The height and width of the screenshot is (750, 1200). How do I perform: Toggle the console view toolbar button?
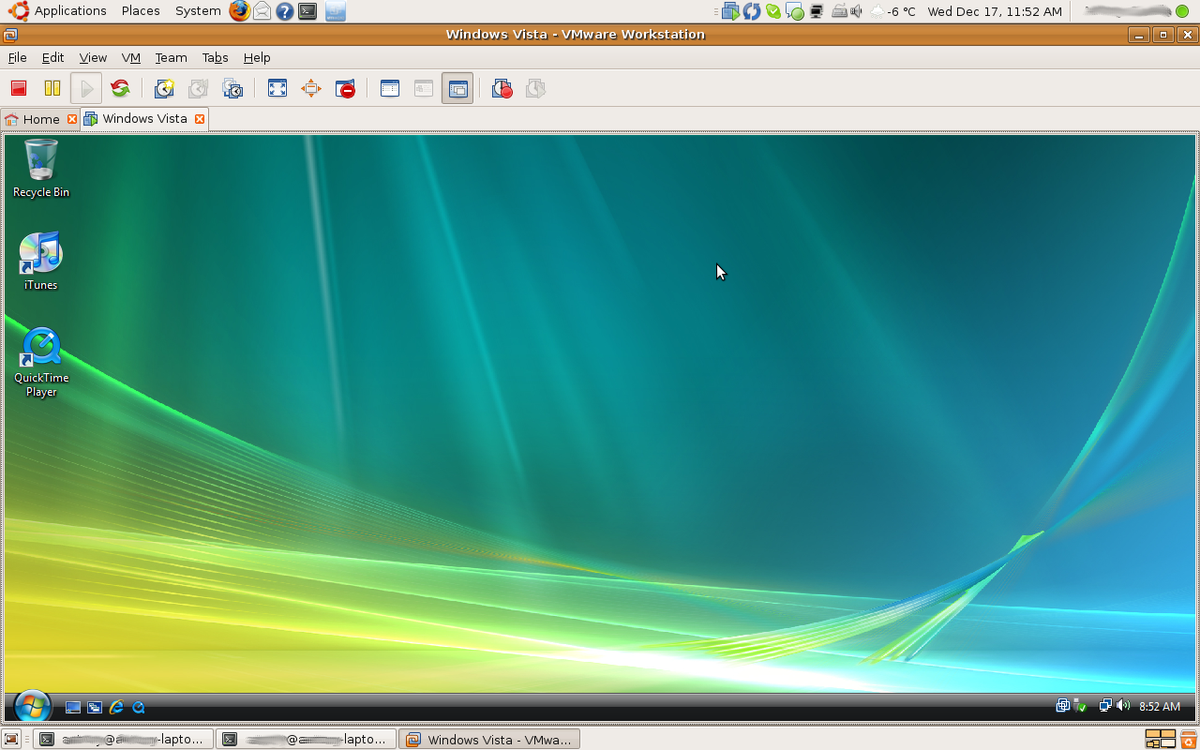point(457,88)
